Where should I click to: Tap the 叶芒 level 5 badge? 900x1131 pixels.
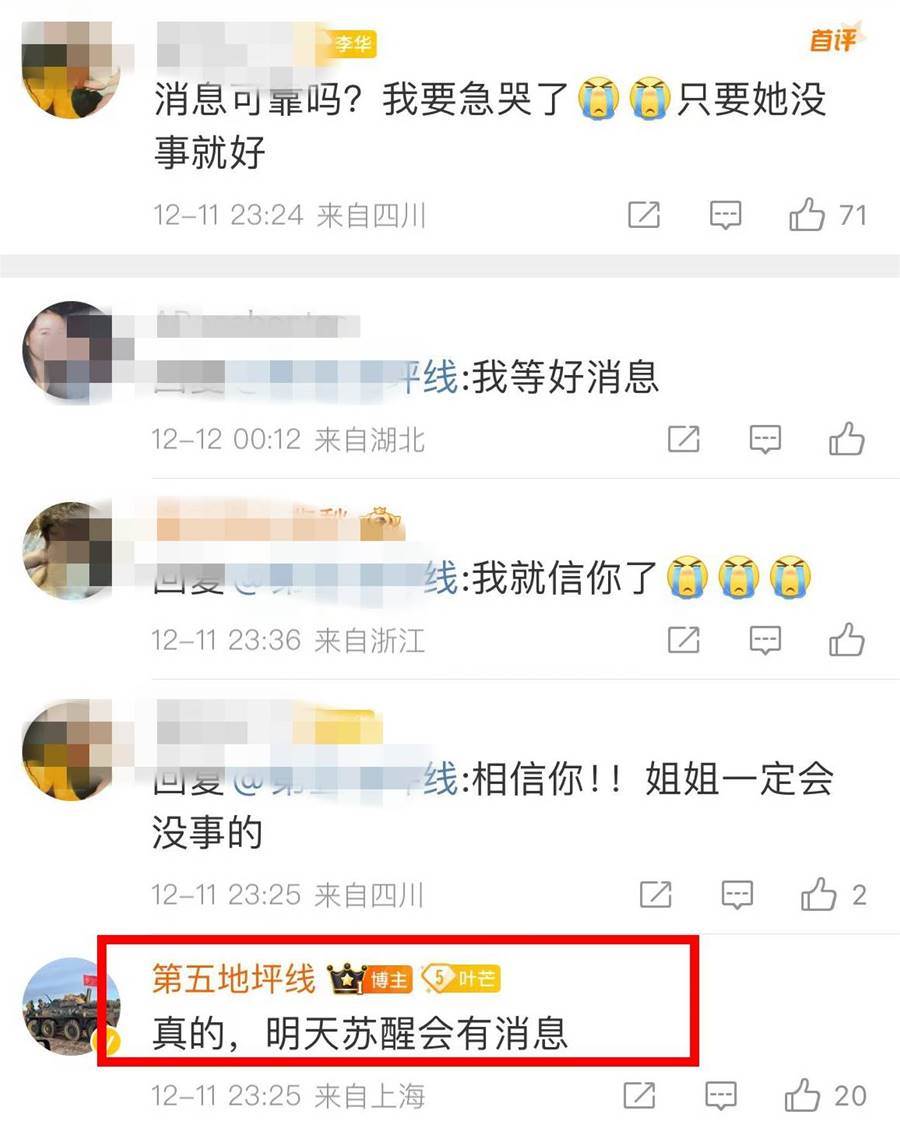pos(461,979)
